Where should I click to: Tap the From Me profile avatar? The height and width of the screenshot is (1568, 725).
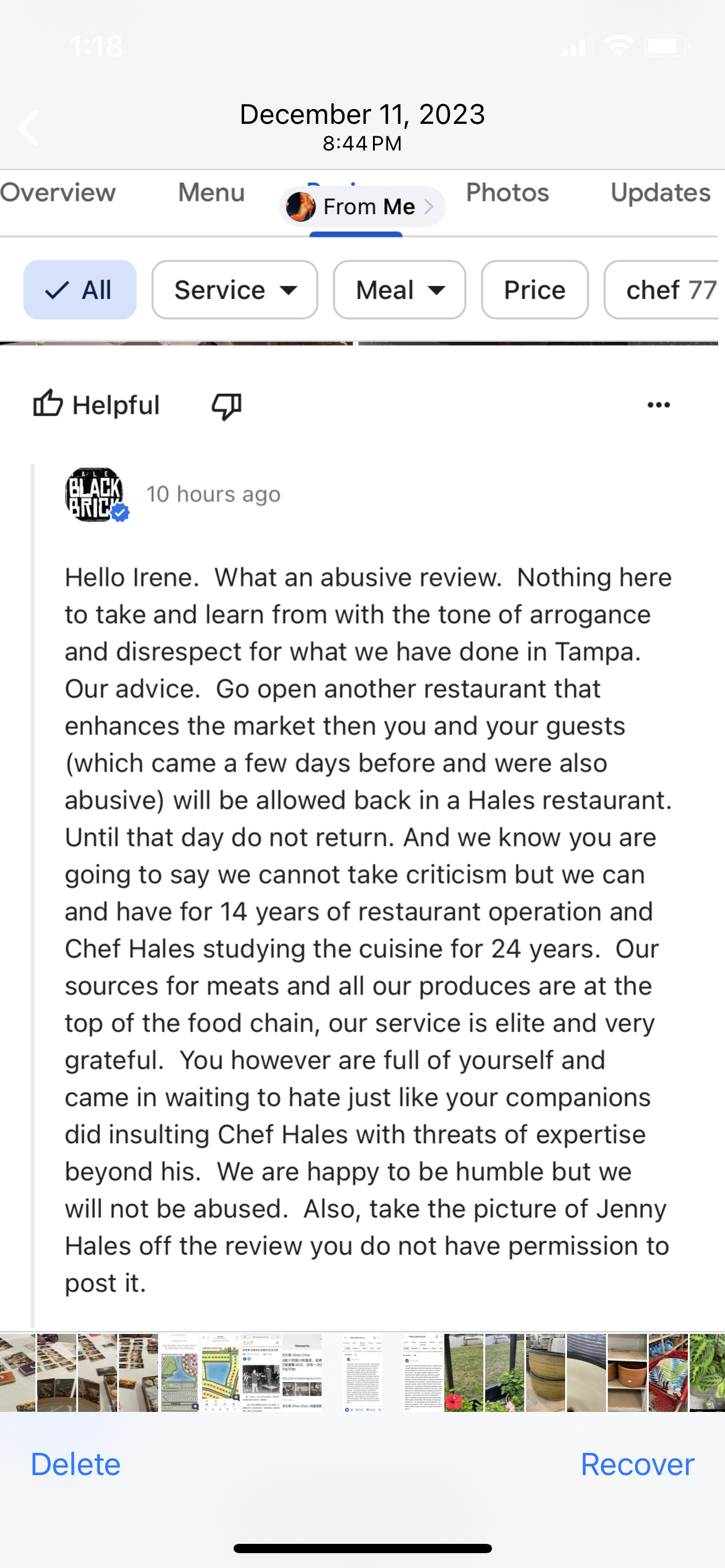pos(301,207)
